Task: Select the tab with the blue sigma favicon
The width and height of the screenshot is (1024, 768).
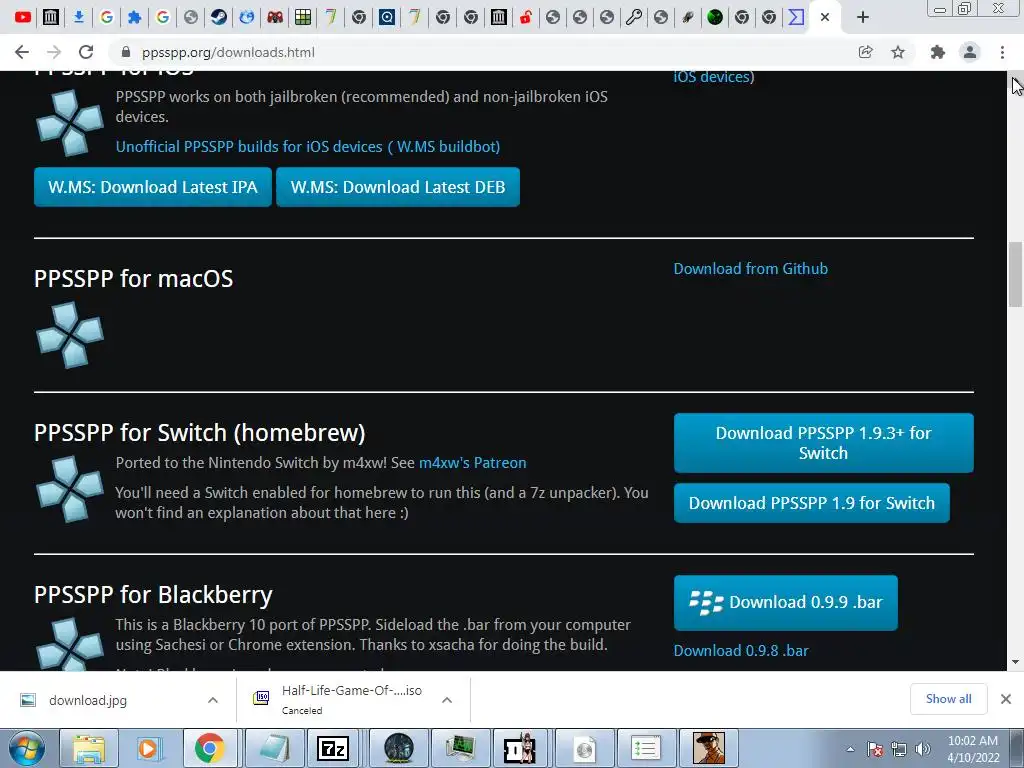Action: point(796,17)
